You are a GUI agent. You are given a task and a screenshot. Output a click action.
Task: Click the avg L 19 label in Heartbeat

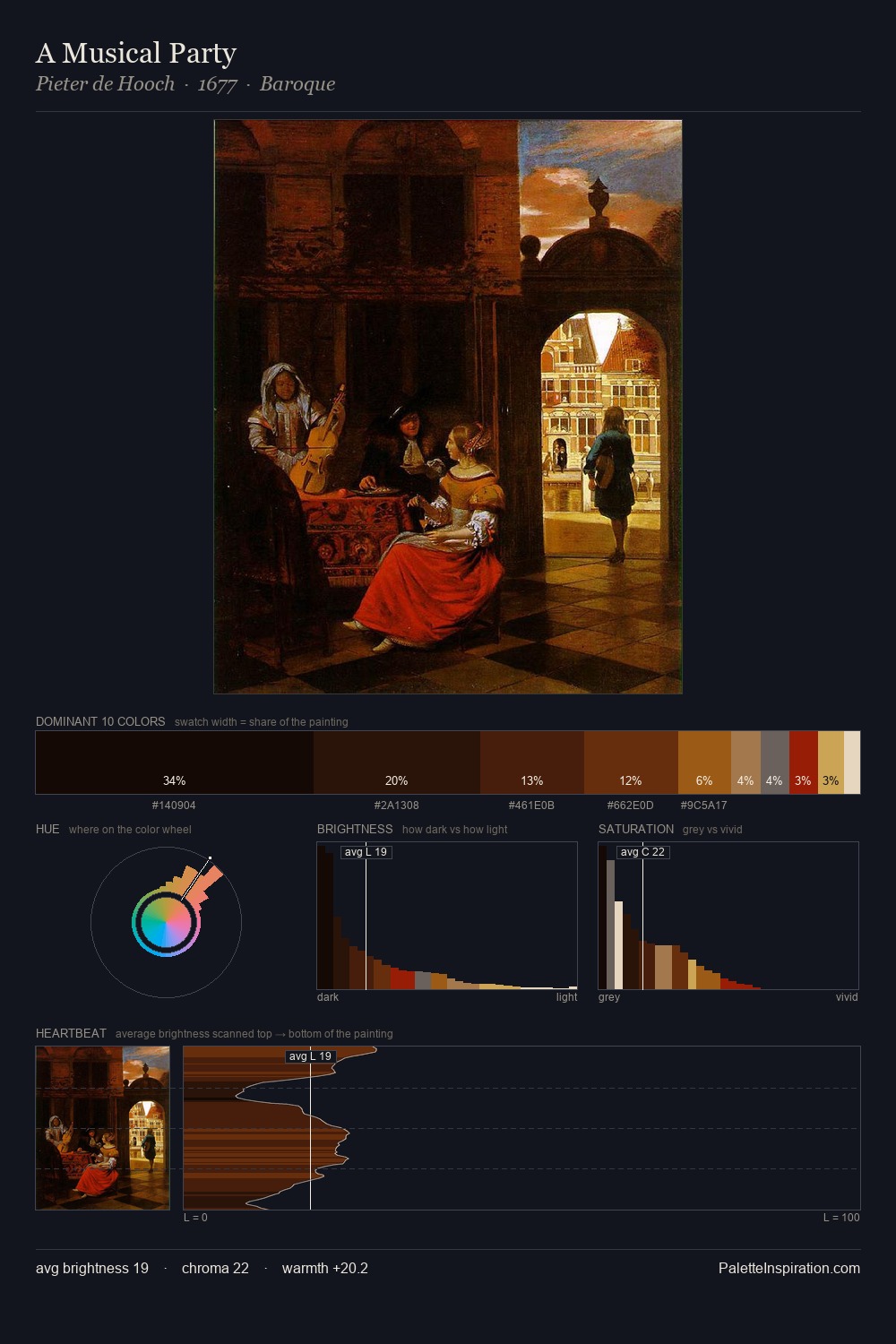click(310, 1056)
